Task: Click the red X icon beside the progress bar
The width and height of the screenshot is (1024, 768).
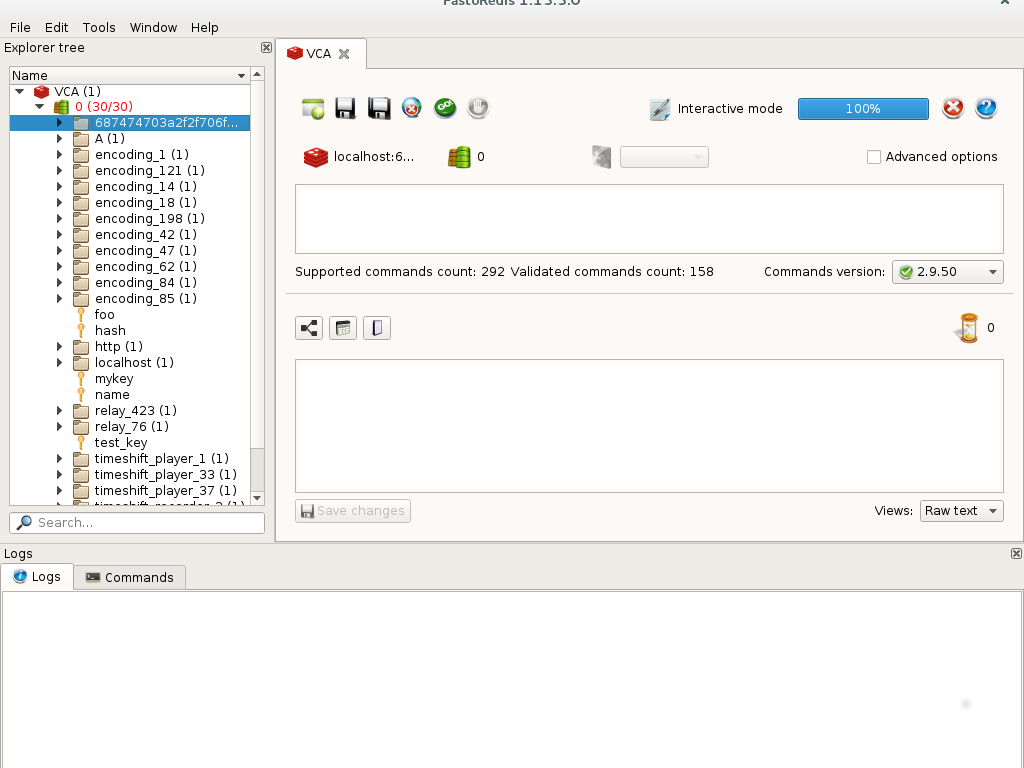Action: [x=953, y=108]
